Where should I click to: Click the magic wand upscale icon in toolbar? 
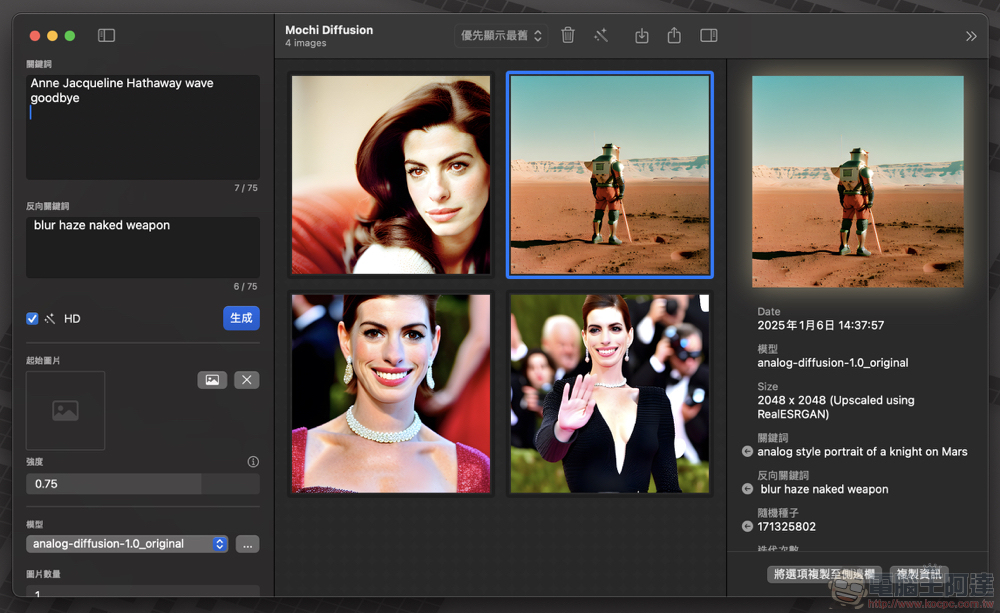[x=601, y=36]
